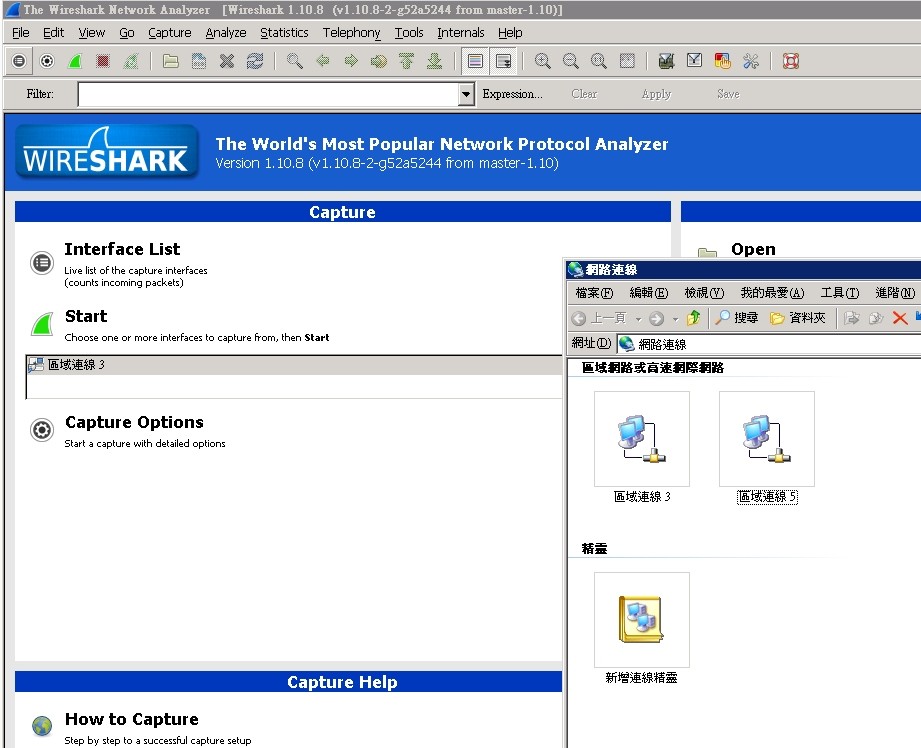Open the Capture menu

[170, 33]
